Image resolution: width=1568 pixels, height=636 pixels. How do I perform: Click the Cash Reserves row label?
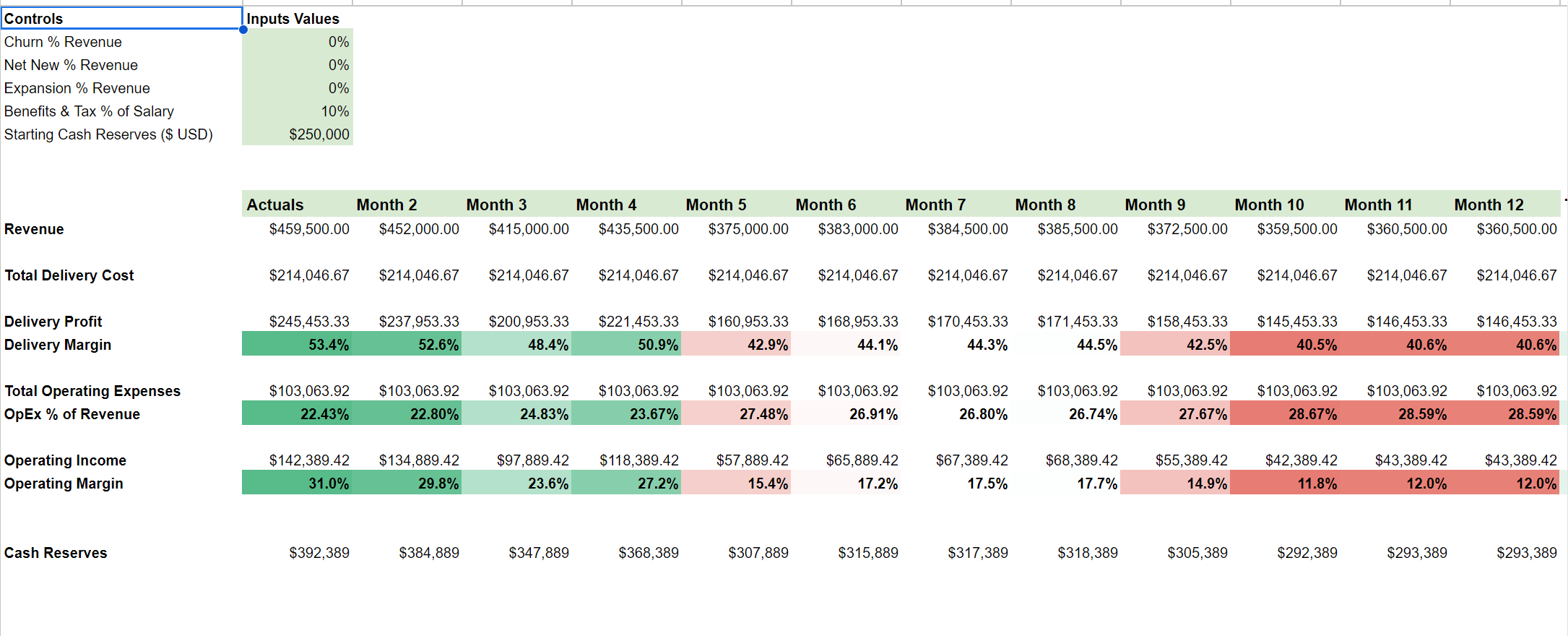56,553
